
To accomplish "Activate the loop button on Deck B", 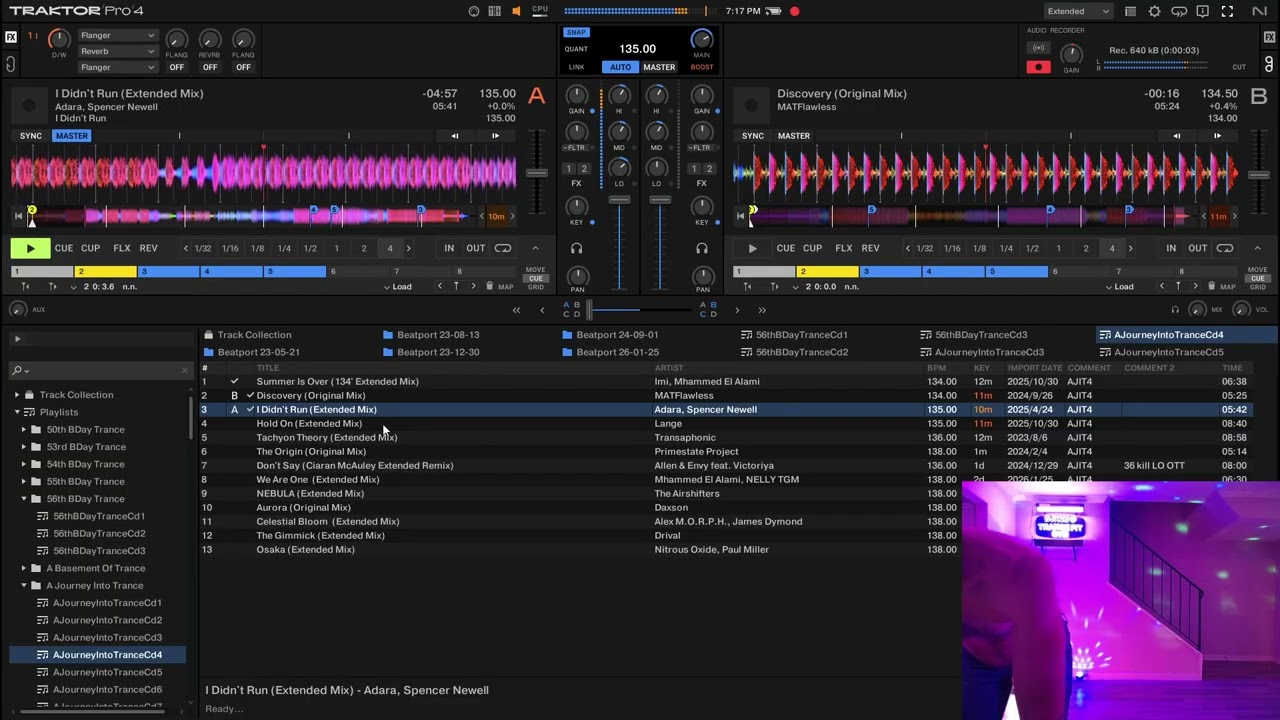I will pos(1225,248).
